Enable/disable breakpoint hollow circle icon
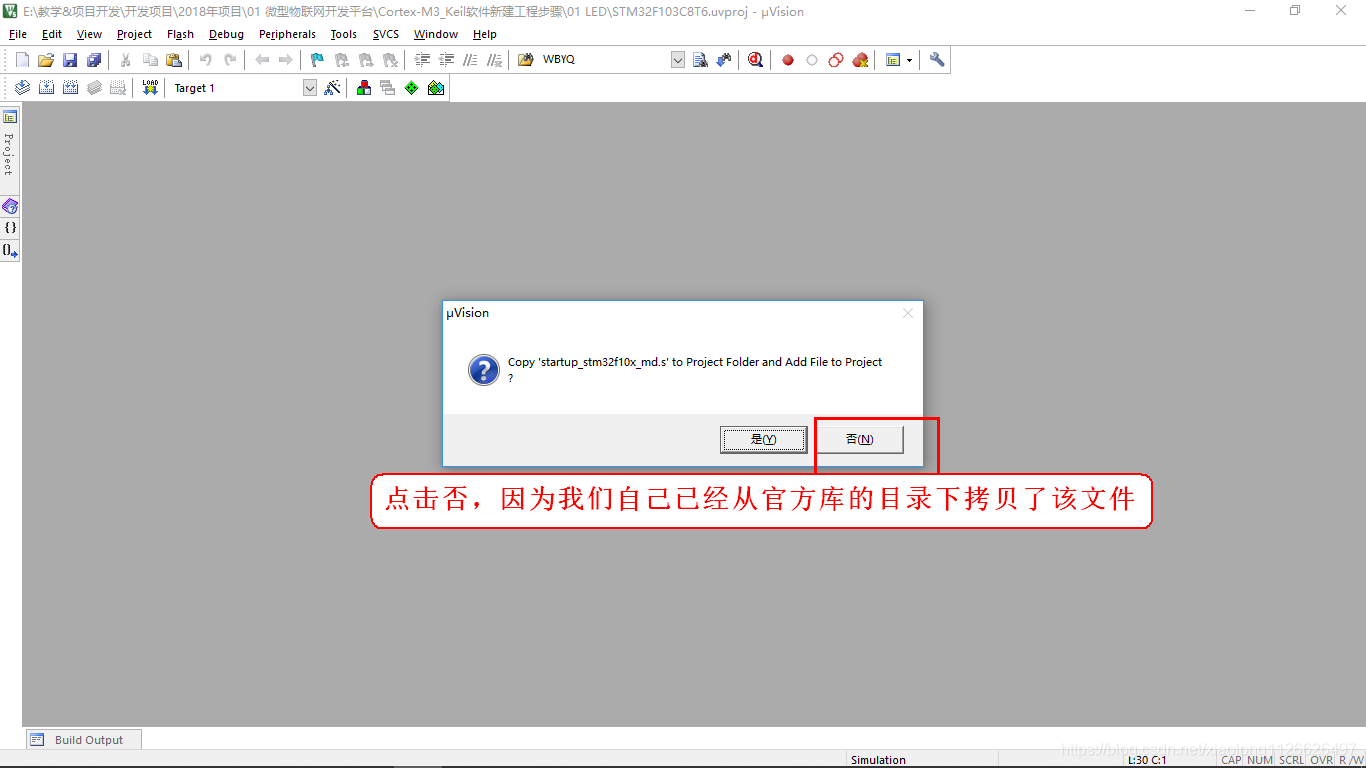Viewport: 1366px width, 768px height. pos(812,60)
